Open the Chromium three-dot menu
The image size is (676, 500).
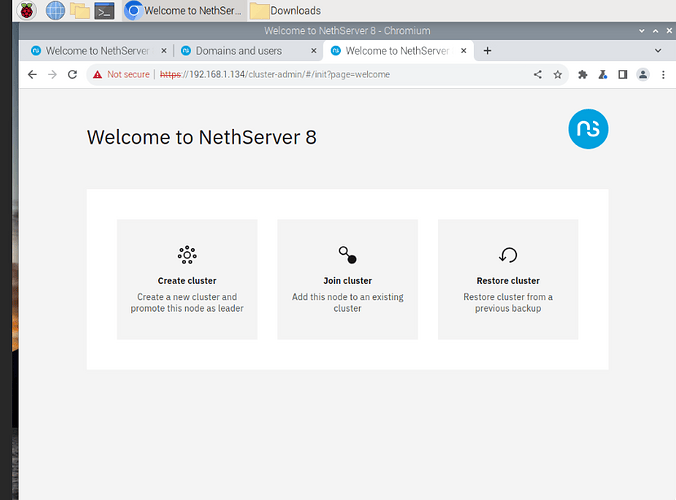click(x=663, y=75)
